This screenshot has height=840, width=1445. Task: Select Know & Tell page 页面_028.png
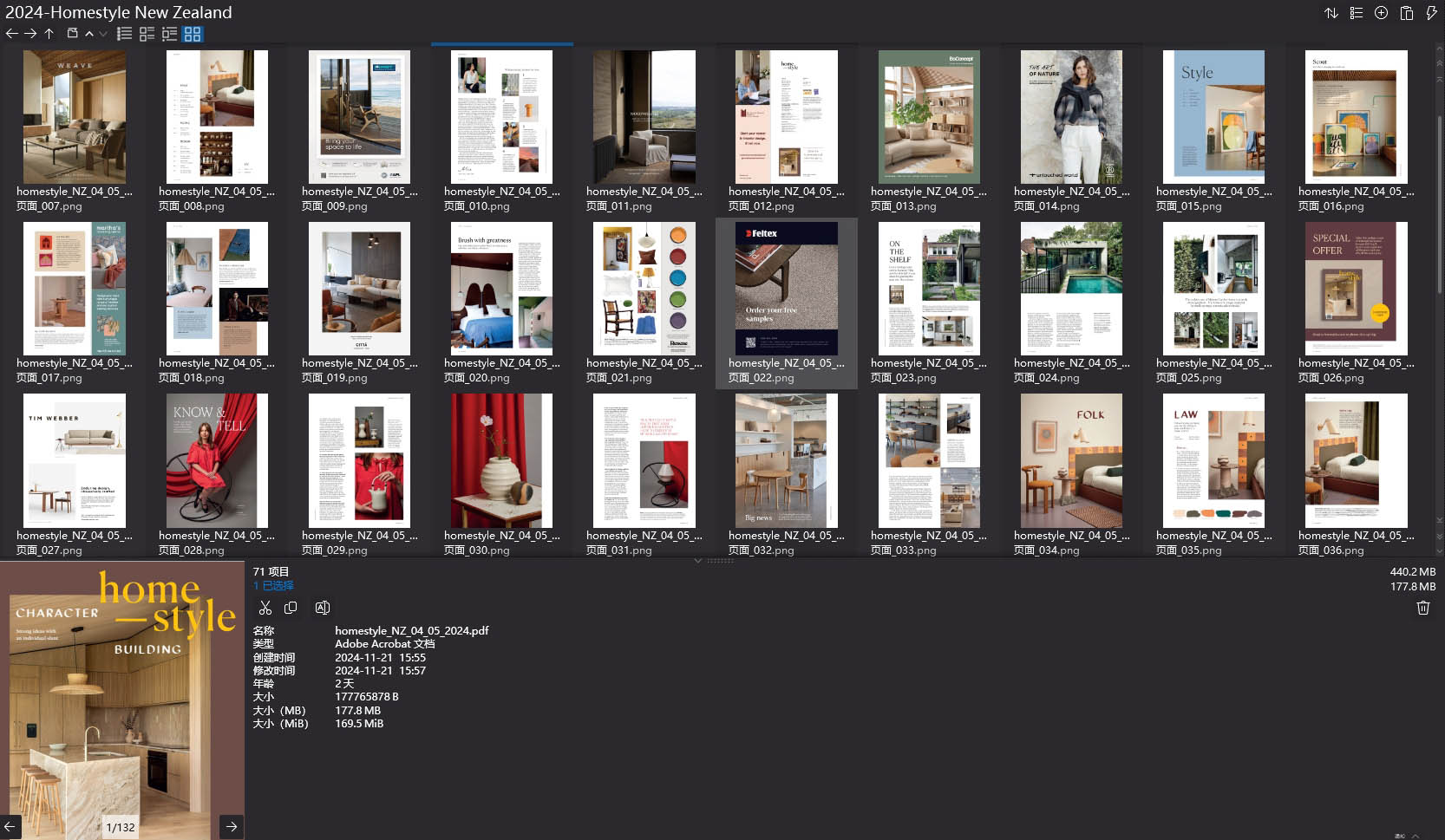click(217, 460)
